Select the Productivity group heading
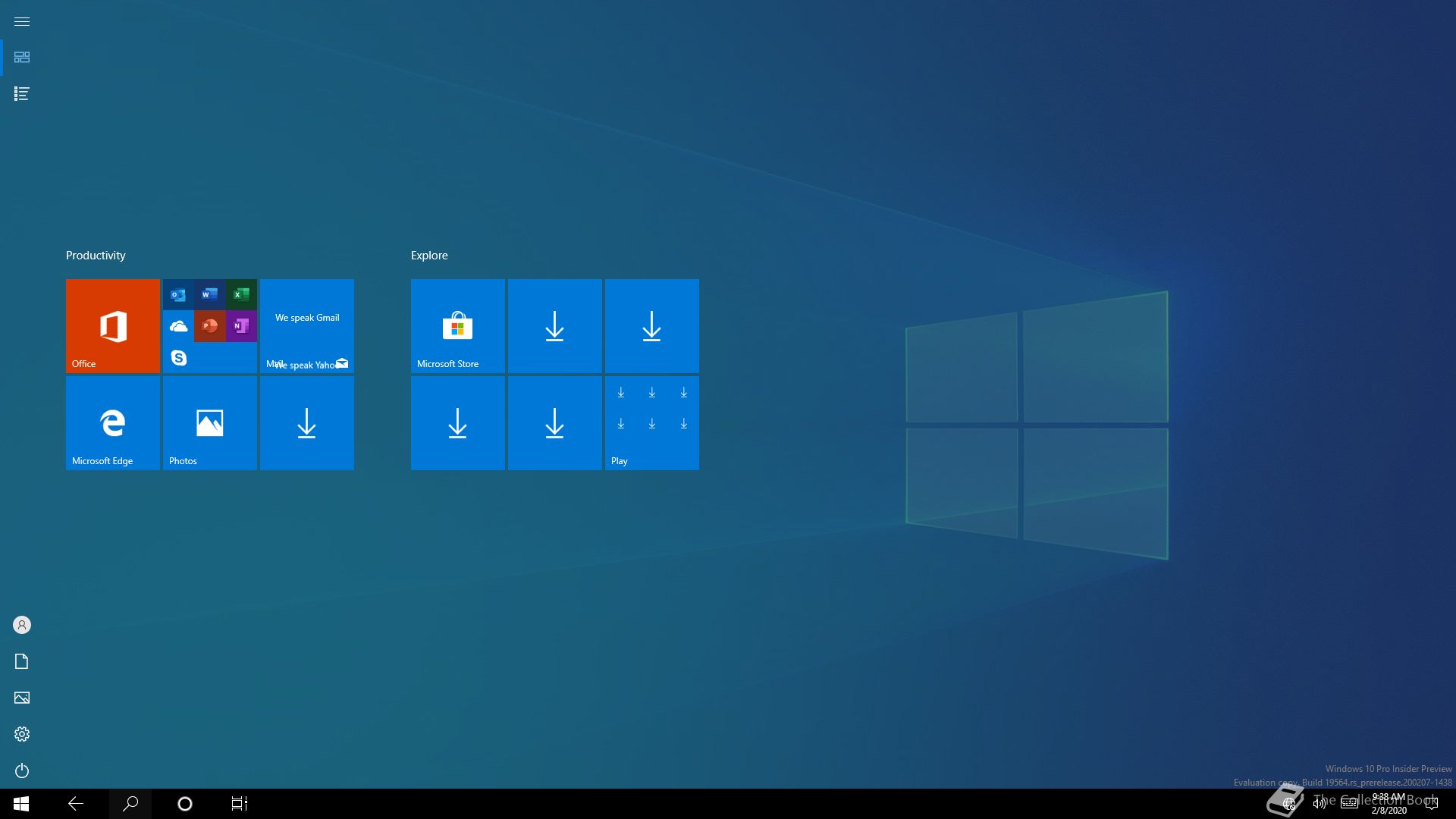This screenshot has height=819, width=1456. pos(96,256)
